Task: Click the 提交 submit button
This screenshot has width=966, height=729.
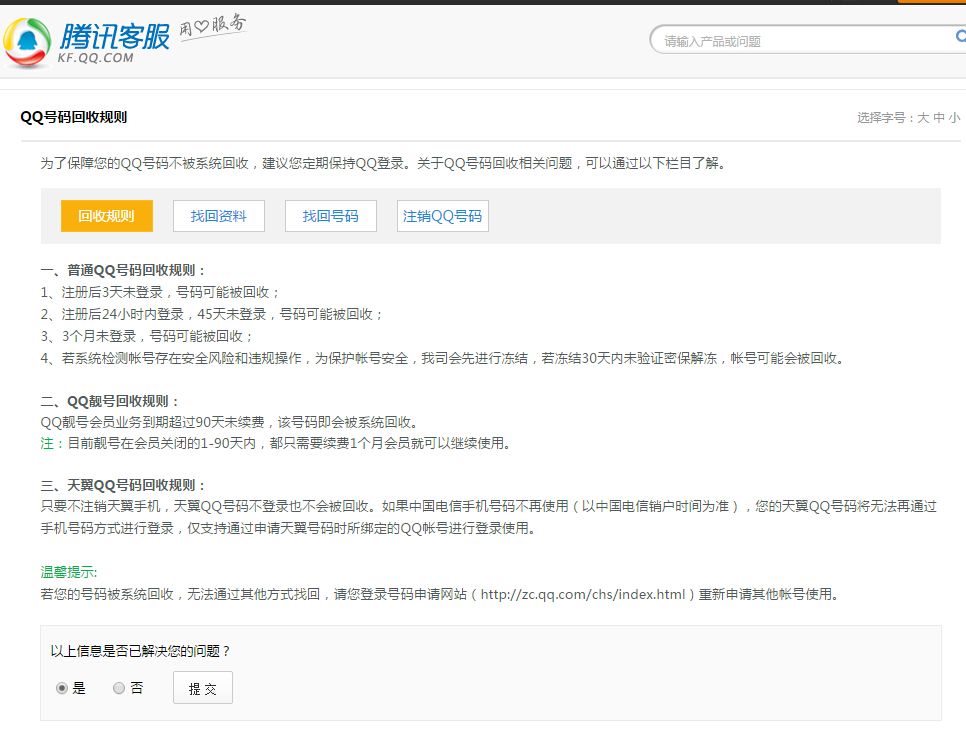Action: coord(202,687)
